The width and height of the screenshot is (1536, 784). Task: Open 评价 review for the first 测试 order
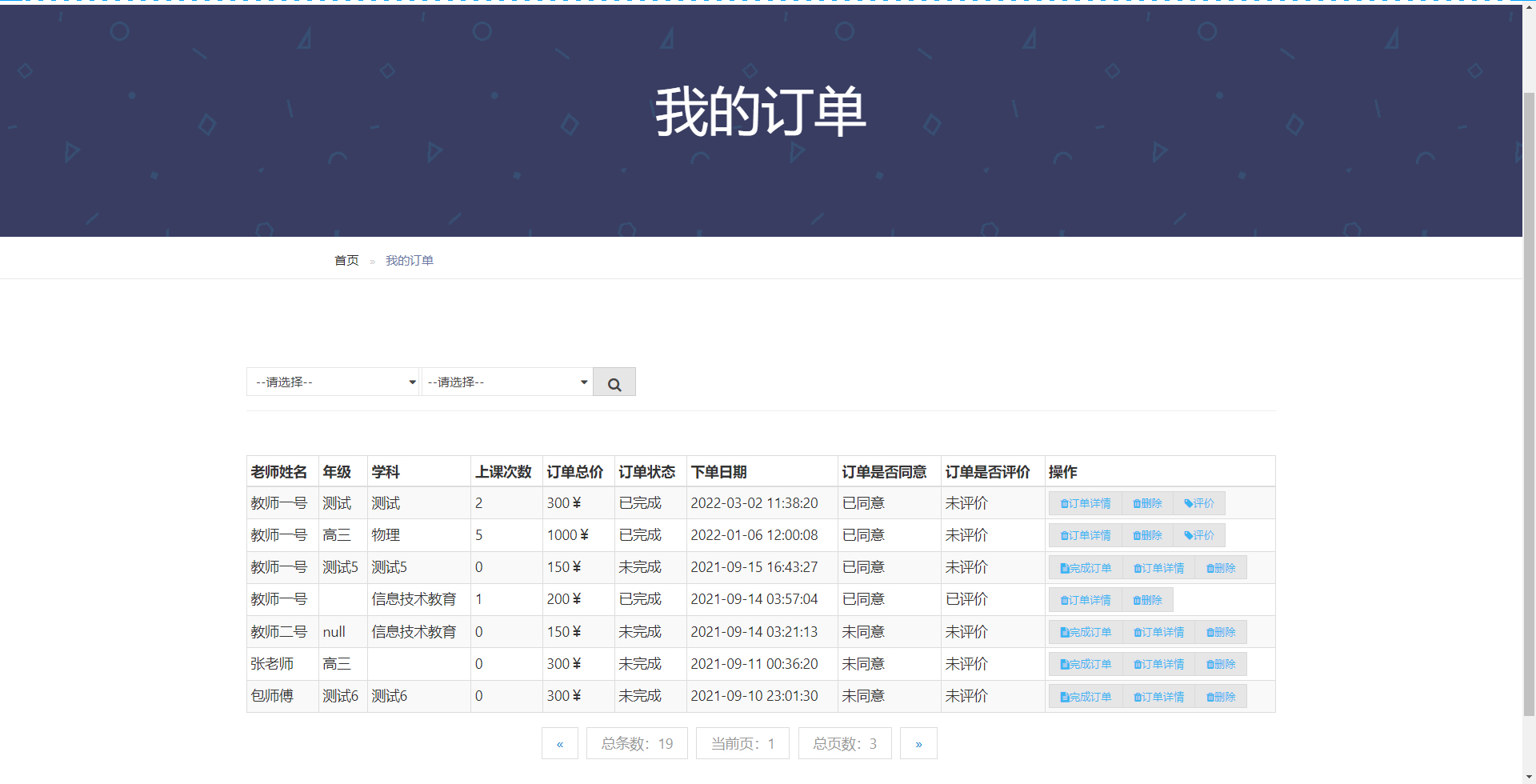pyautogui.click(x=1198, y=502)
